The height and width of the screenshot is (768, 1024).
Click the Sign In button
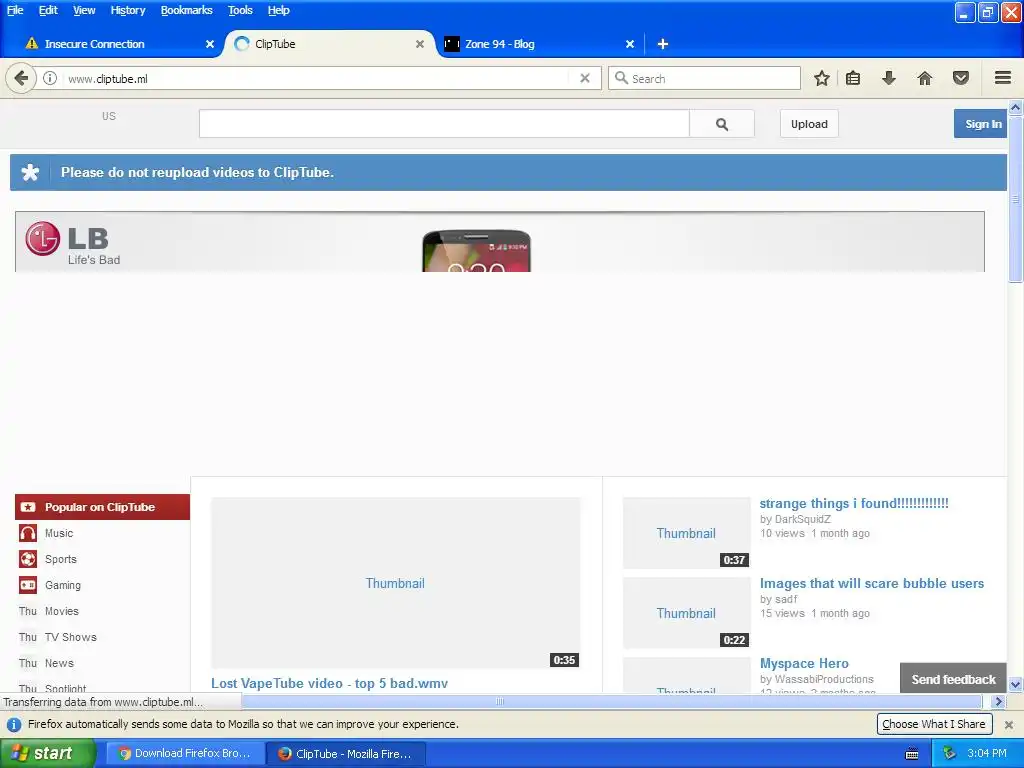981,124
